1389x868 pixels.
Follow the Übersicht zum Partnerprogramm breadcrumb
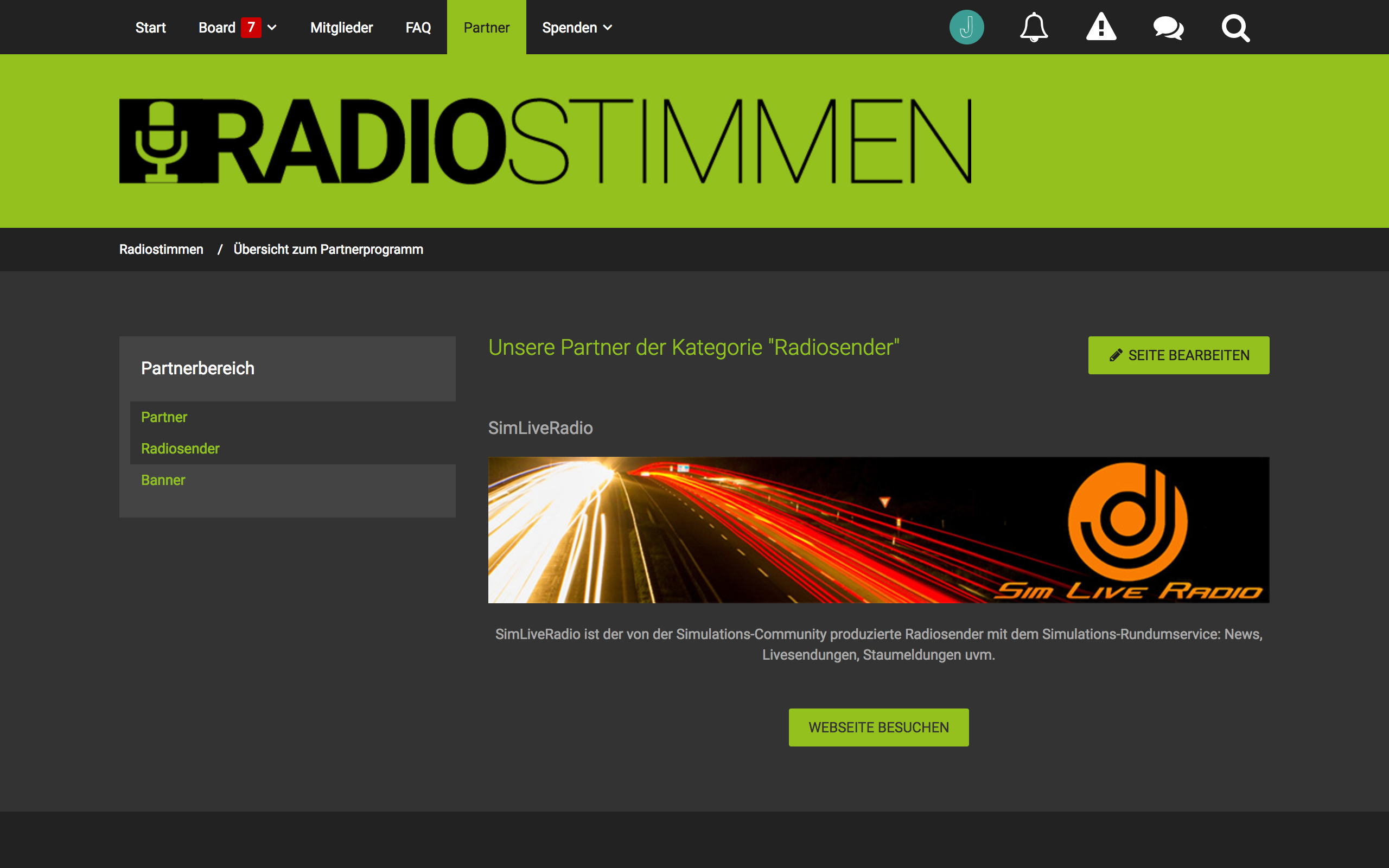[x=328, y=249]
